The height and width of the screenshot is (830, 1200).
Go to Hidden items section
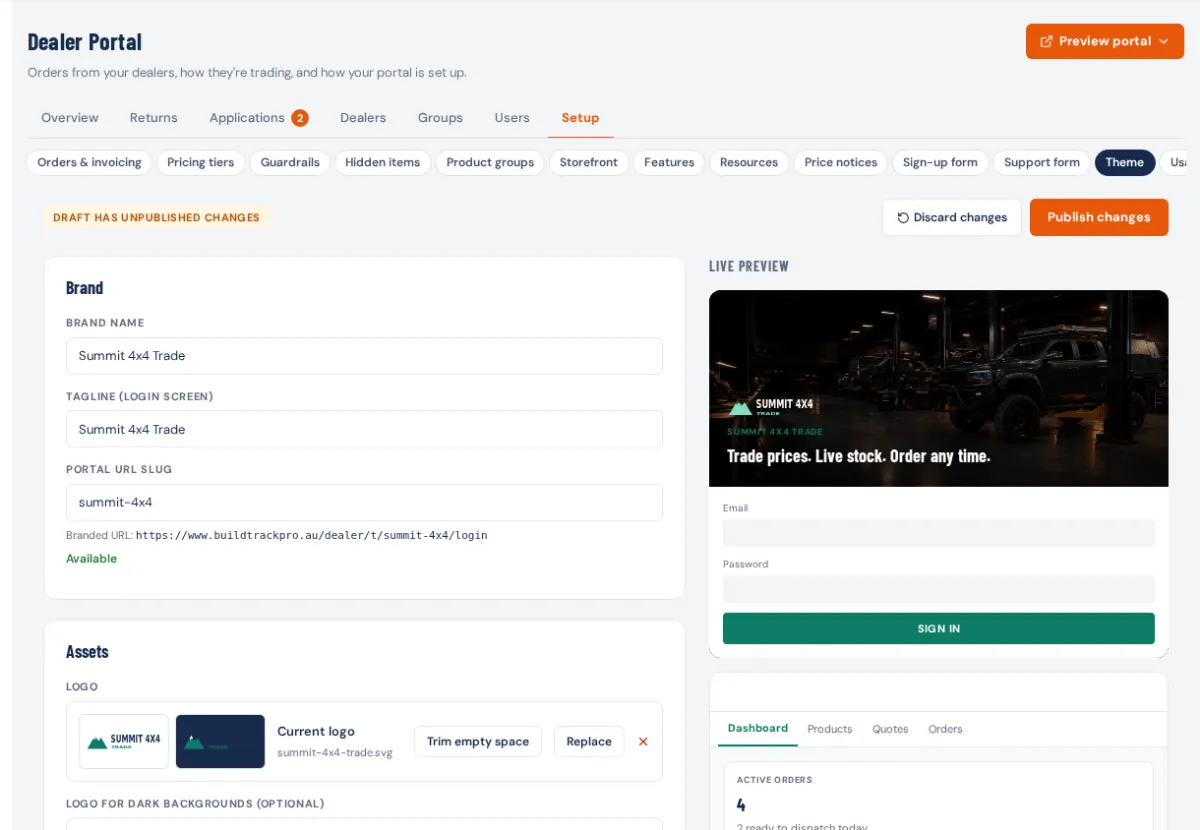pos(382,162)
